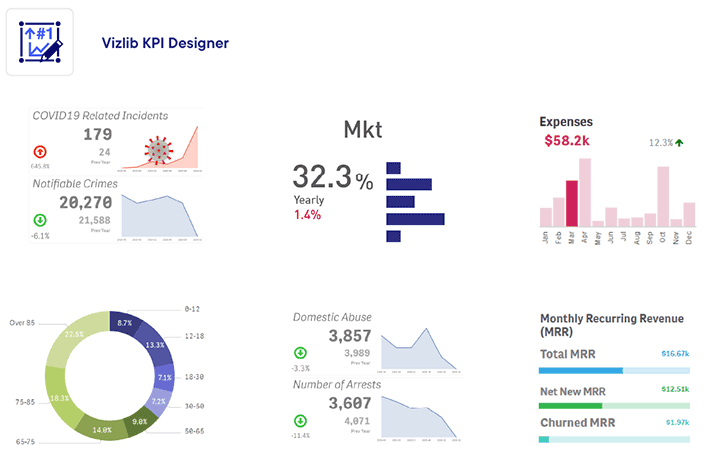Click the Churned MRR progress bar

coord(614,440)
